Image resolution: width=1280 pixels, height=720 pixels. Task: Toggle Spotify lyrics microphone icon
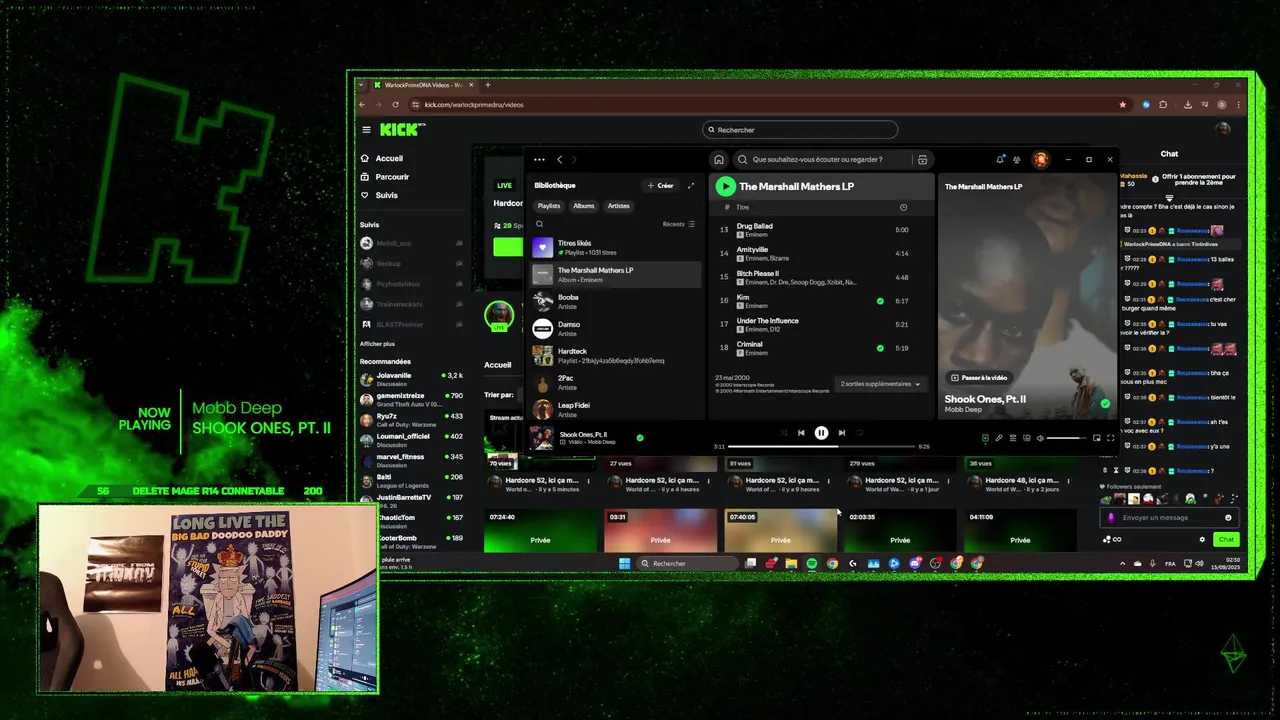click(x=998, y=438)
